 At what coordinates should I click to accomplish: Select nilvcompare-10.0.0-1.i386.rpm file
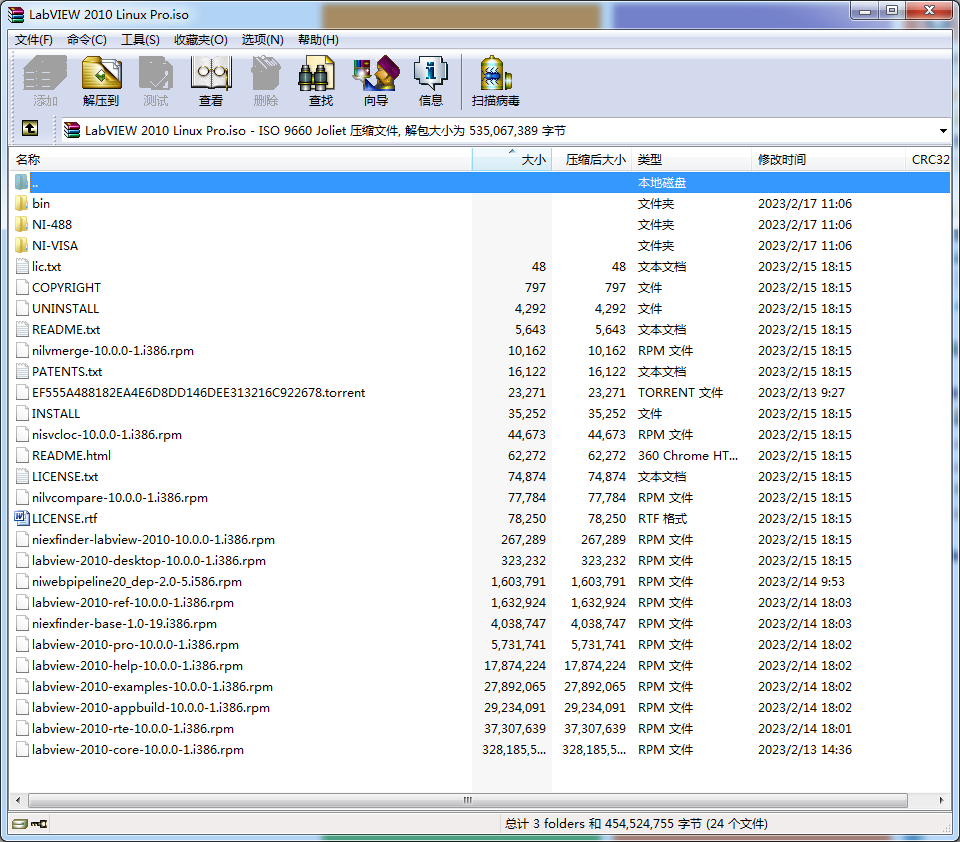coord(120,497)
